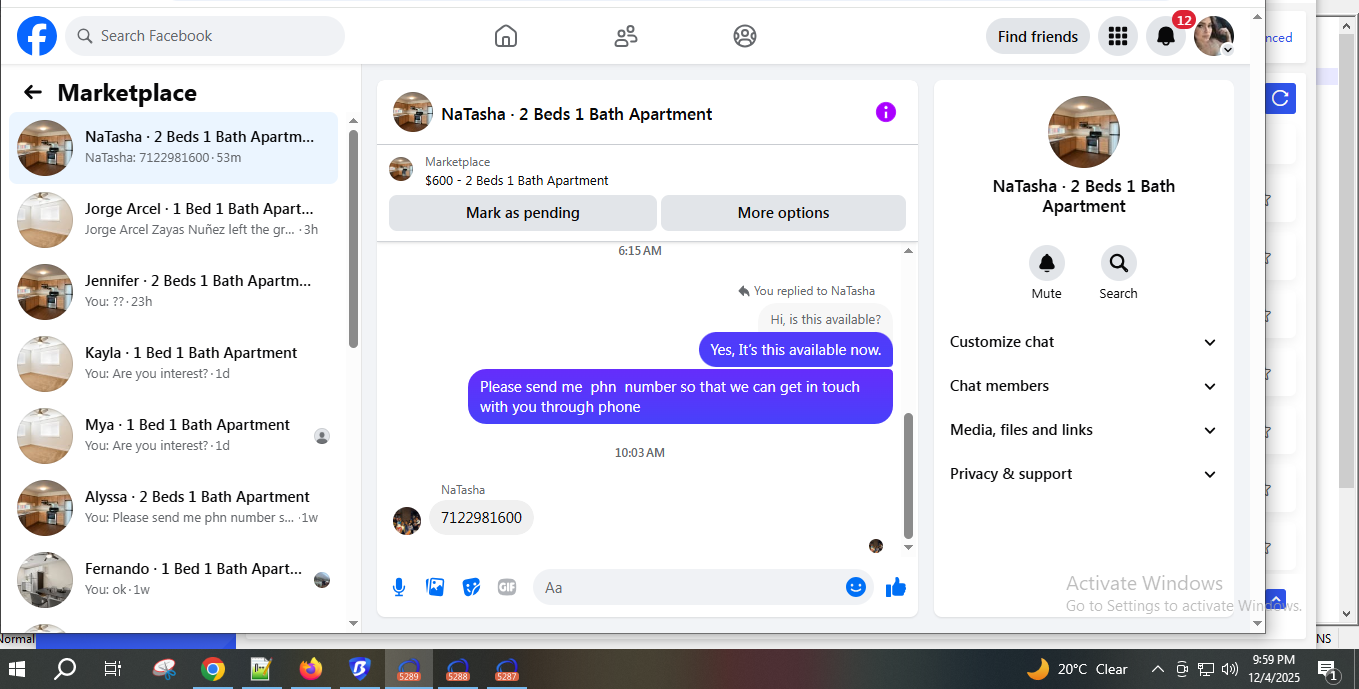Click the 'Yes, It's this available now.' message
Screen dimensions: 1359x689
(795, 350)
